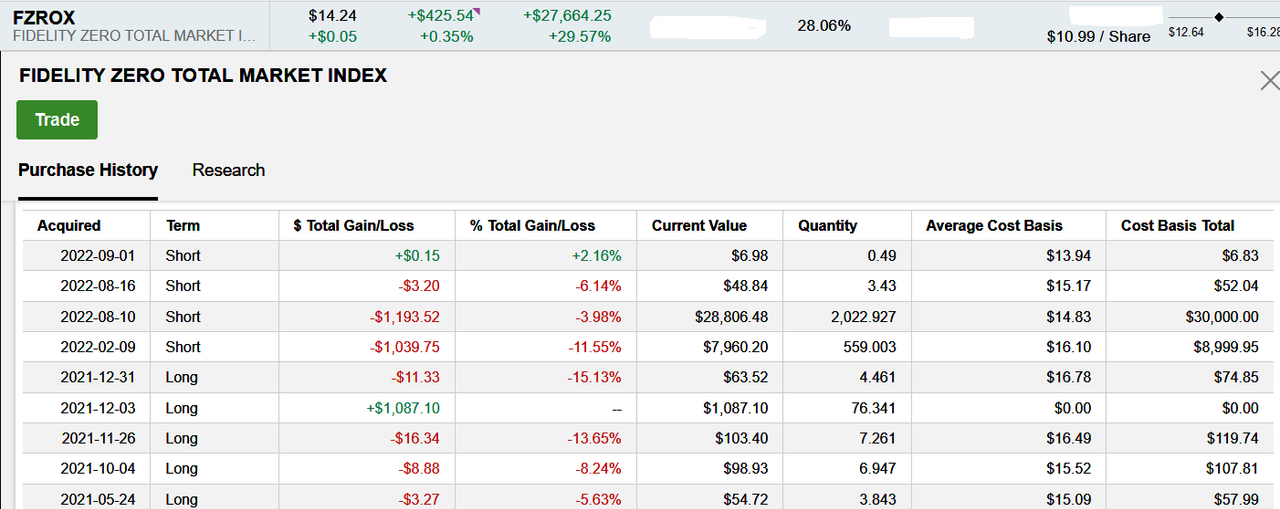The width and height of the screenshot is (1280, 509).
Task: Sort by the Acquired column header
Action: point(69,226)
